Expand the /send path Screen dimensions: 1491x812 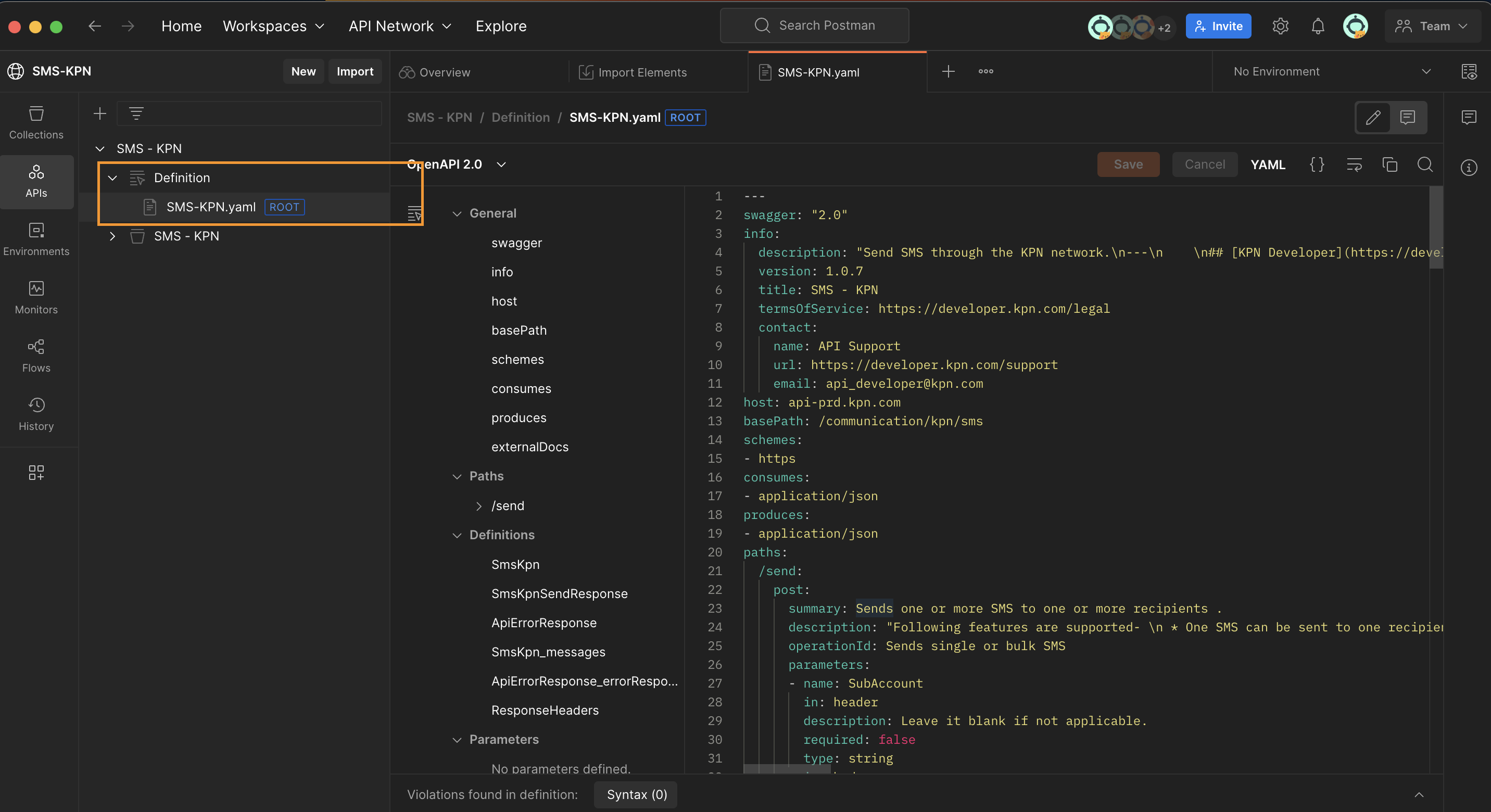coord(478,506)
